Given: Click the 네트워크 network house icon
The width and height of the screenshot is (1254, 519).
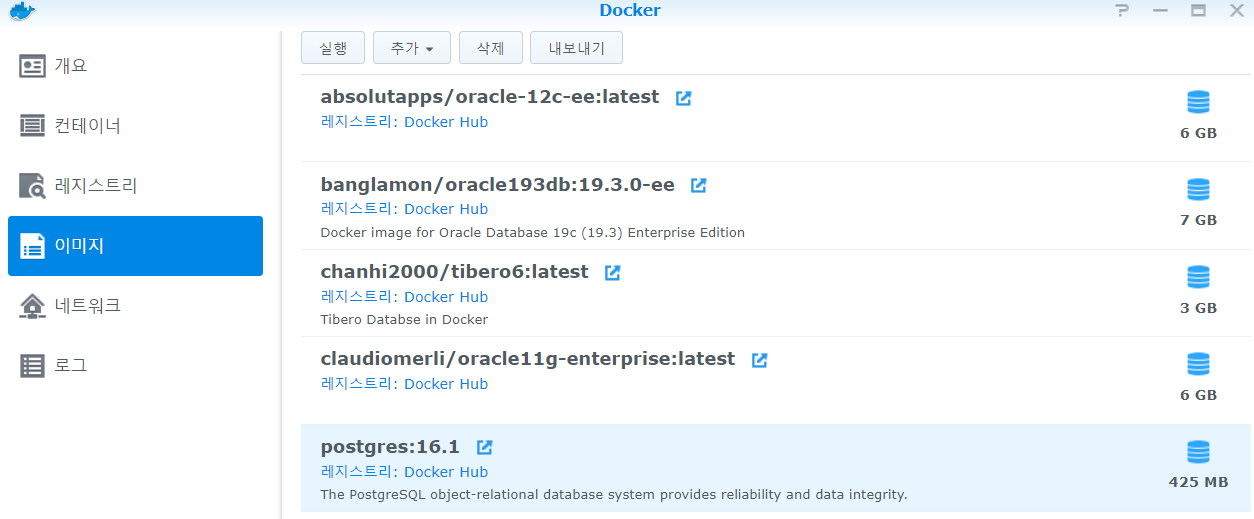Looking at the screenshot, I should click(33, 306).
